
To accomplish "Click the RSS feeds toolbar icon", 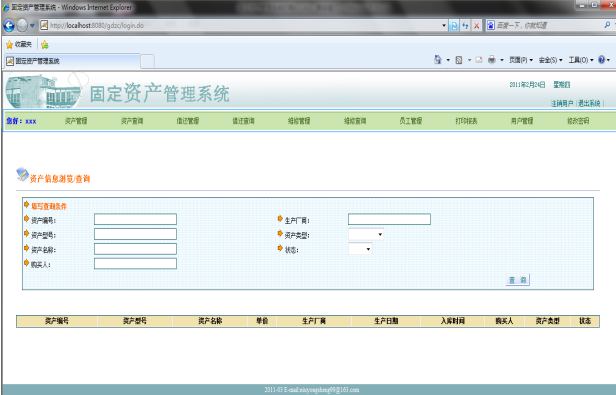I will pos(458,60).
